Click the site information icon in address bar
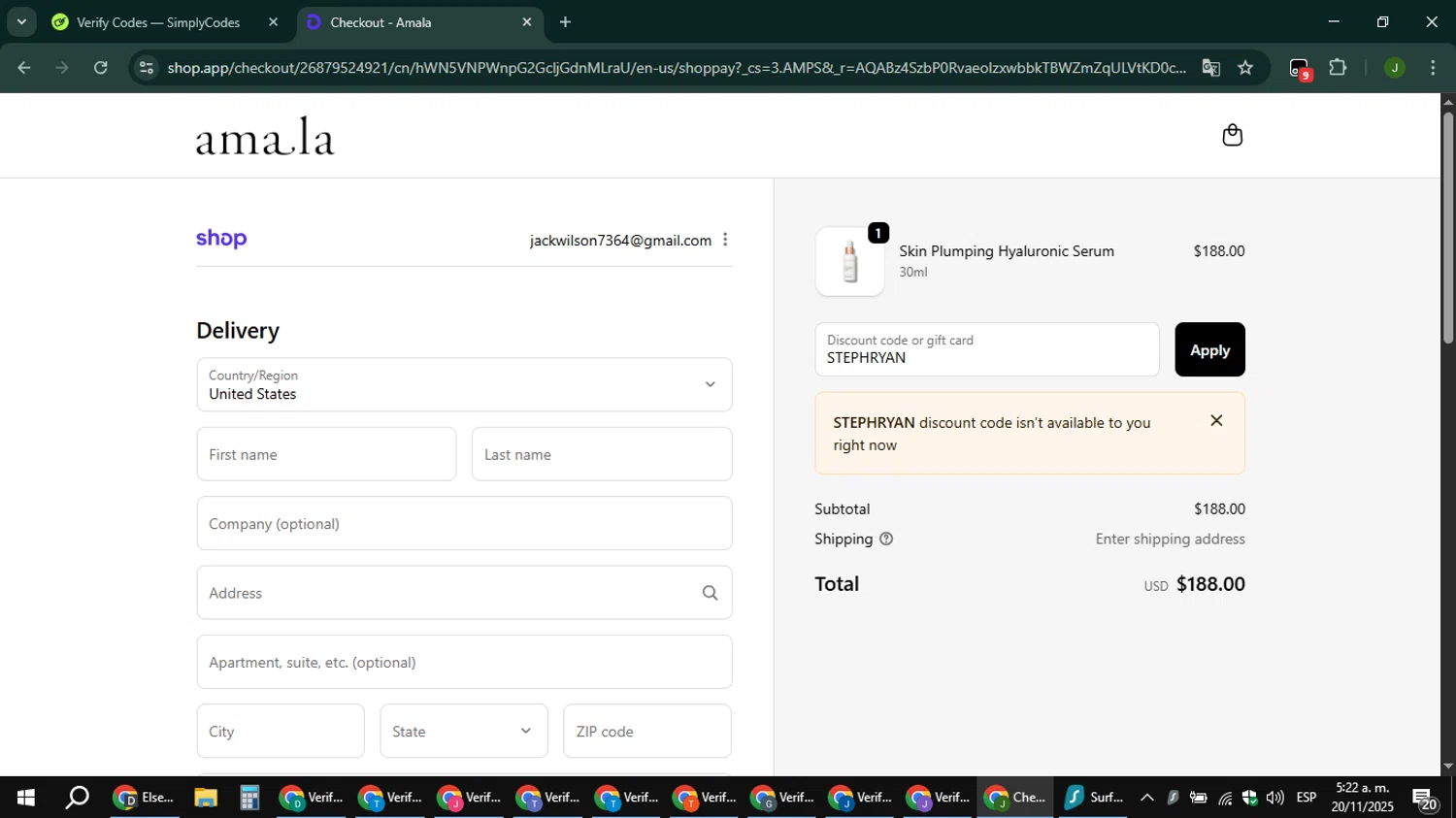This screenshot has width=1456, height=818. (x=147, y=68)
